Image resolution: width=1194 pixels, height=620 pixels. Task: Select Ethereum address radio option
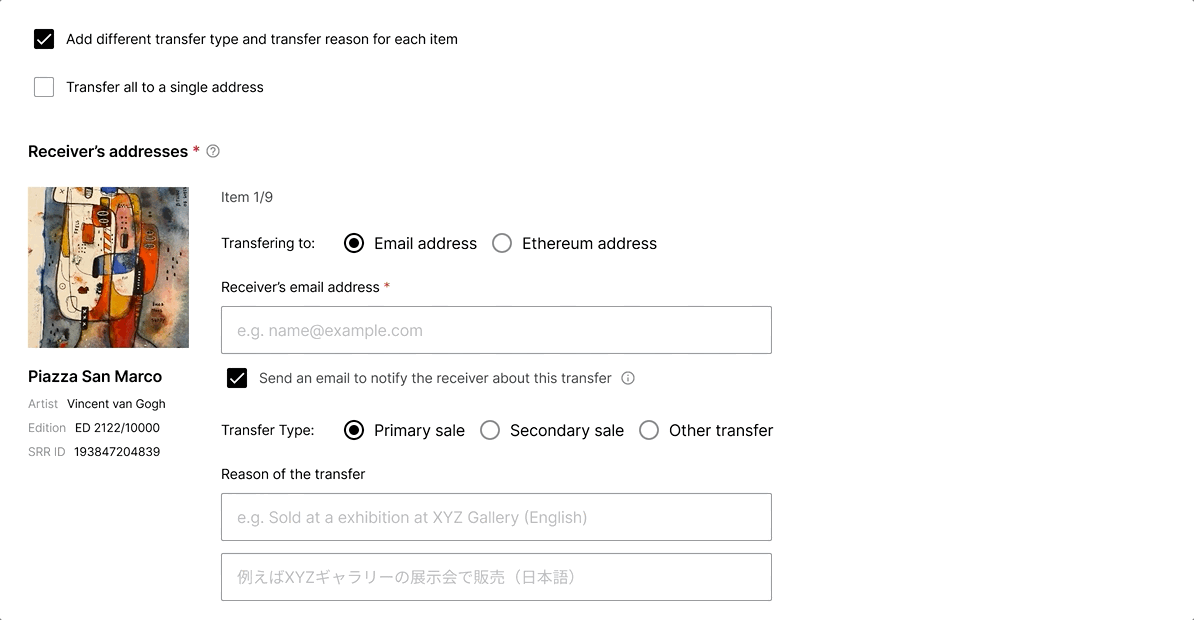(502, 244)
